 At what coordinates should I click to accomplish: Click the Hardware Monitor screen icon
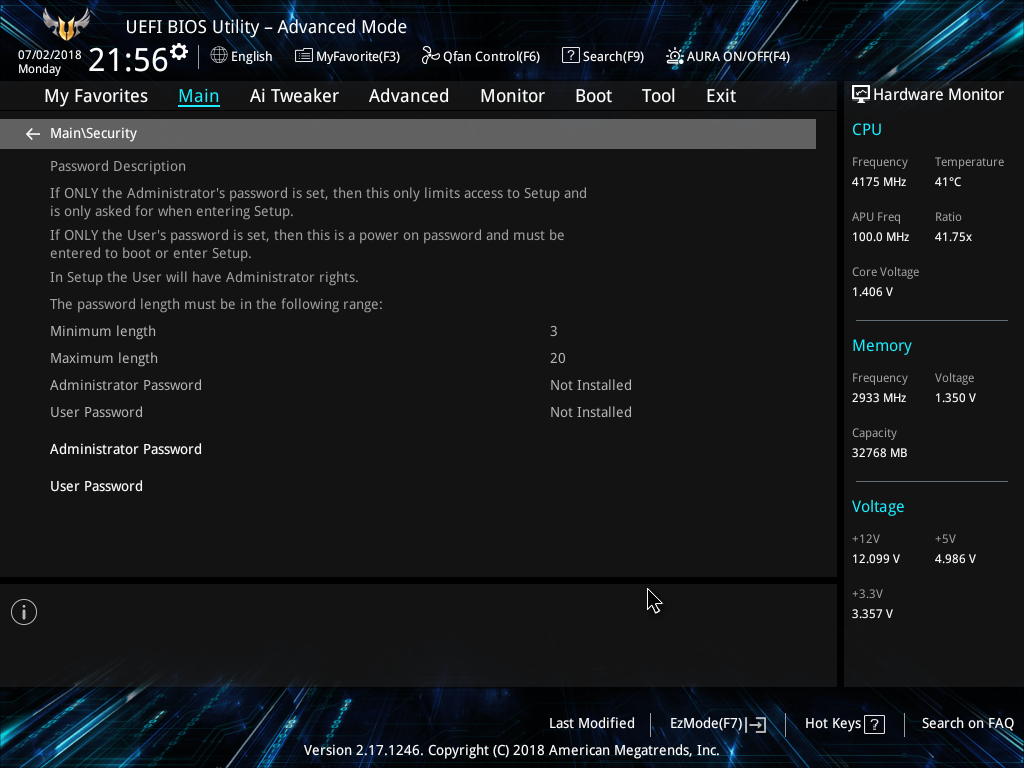(x=861, y=95)
